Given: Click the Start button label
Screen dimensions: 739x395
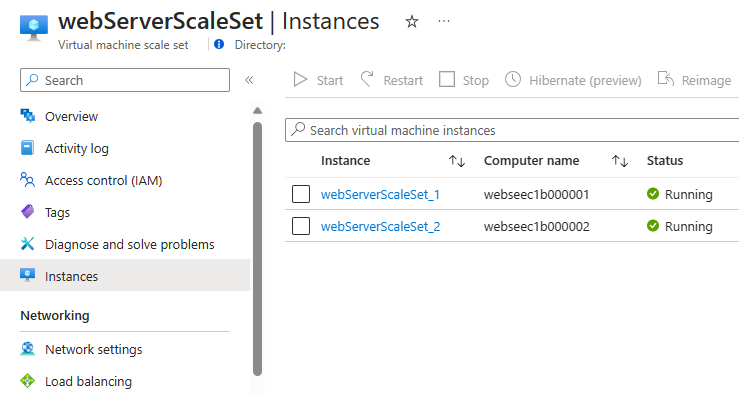Looking at the screenshot, I should (x=330, y=81).
